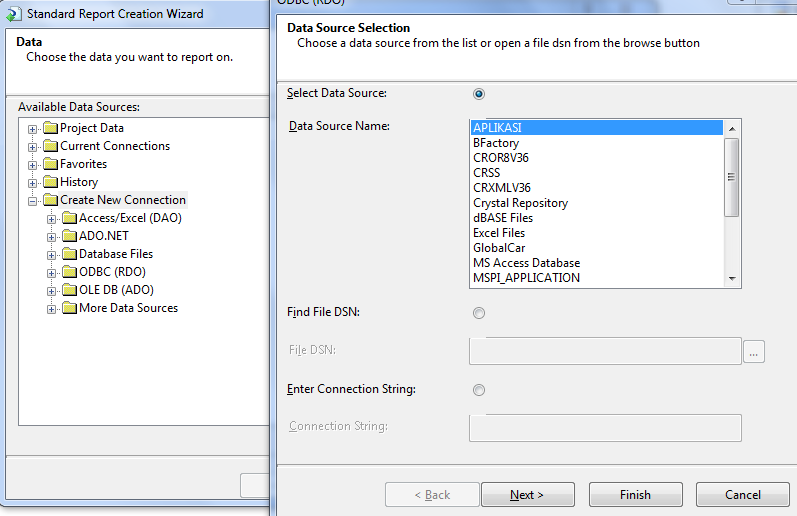Viewport: 797px width, 516px height.
Task: Click the History folder icon
Action: [50, 182]
